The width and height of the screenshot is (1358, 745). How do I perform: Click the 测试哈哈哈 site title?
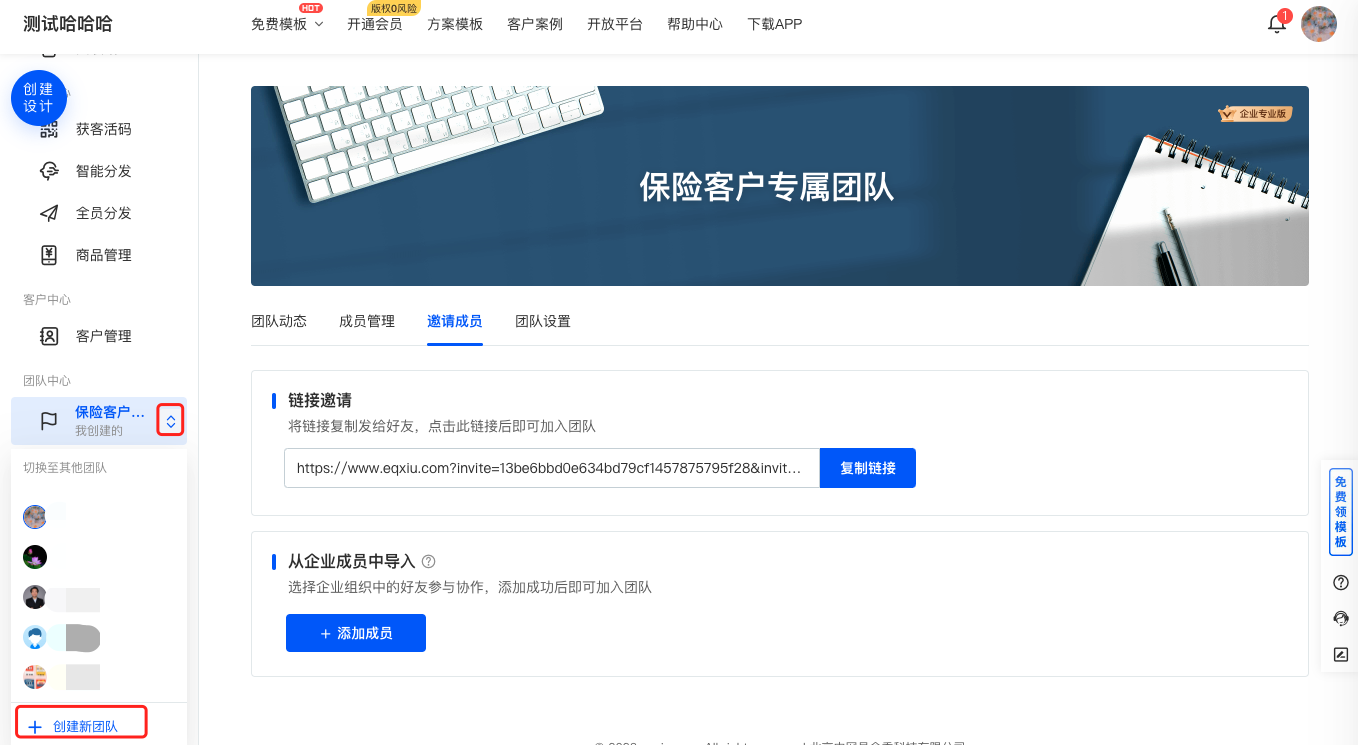[x=68, y=24]
